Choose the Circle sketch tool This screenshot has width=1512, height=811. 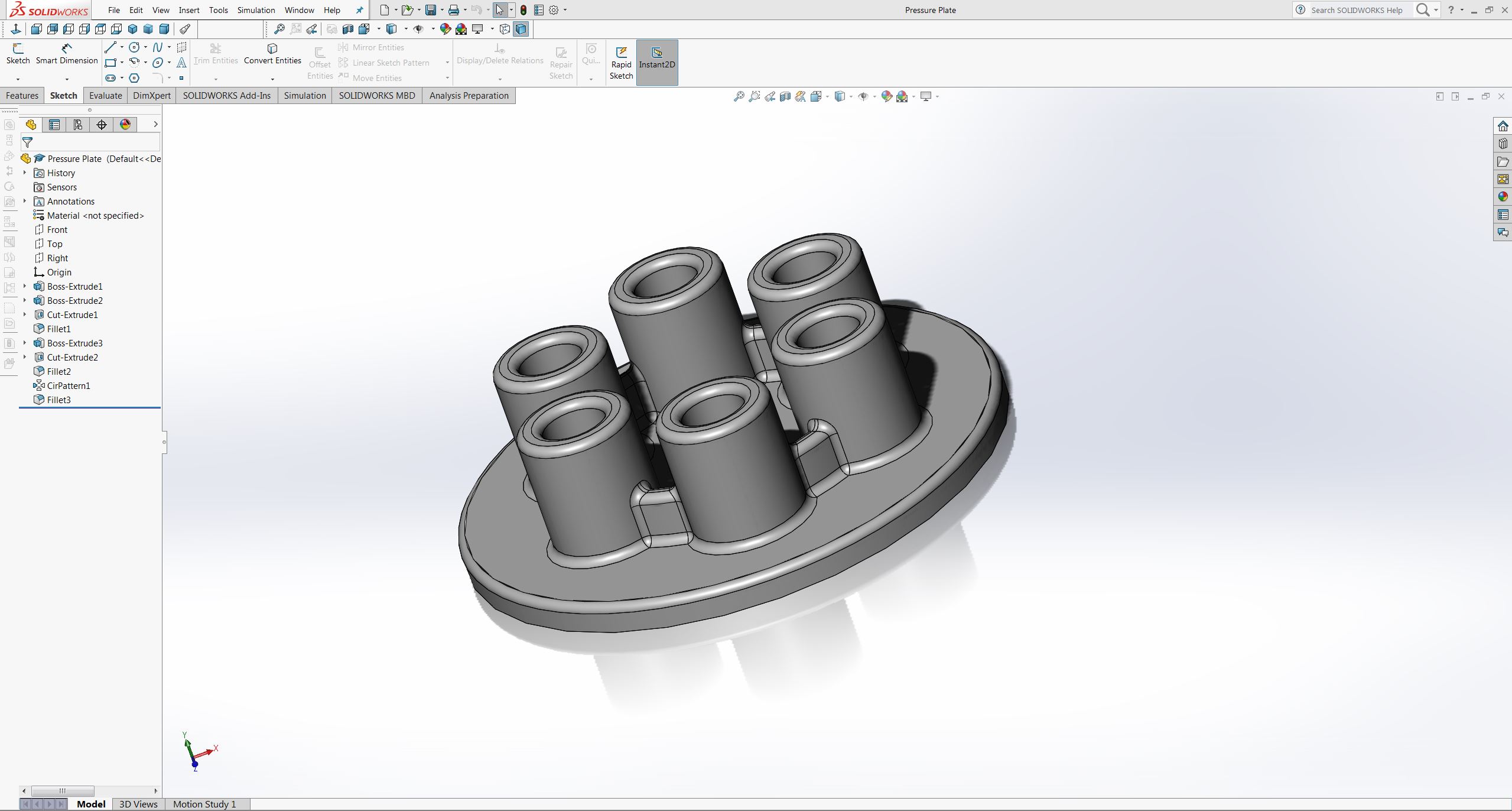135,47
